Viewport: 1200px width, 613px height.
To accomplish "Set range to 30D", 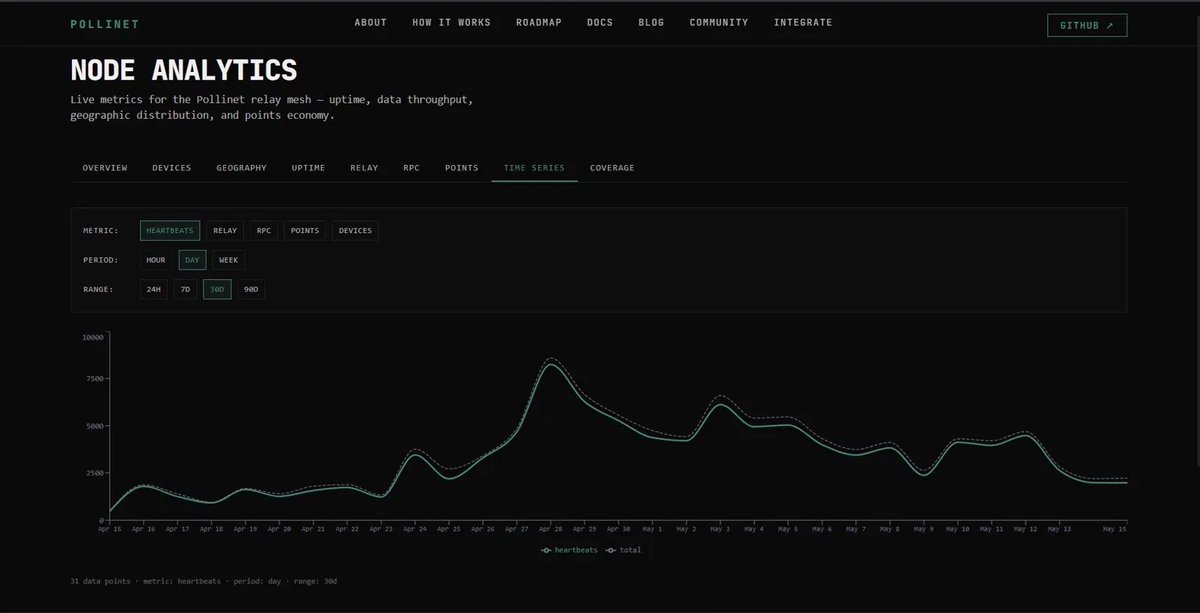I will click(x=217, y=289).
